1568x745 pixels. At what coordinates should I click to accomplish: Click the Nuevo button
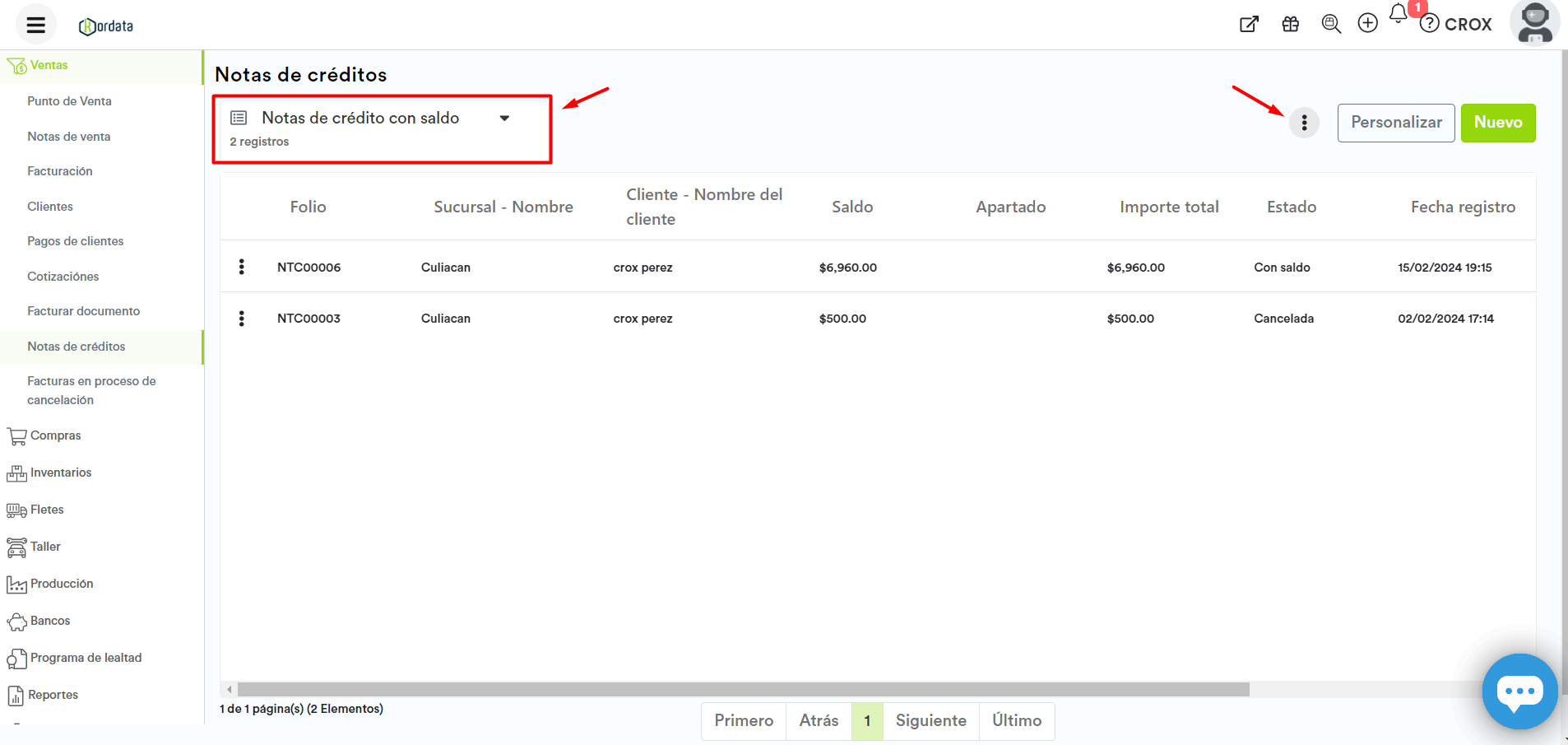point(1497,123)
